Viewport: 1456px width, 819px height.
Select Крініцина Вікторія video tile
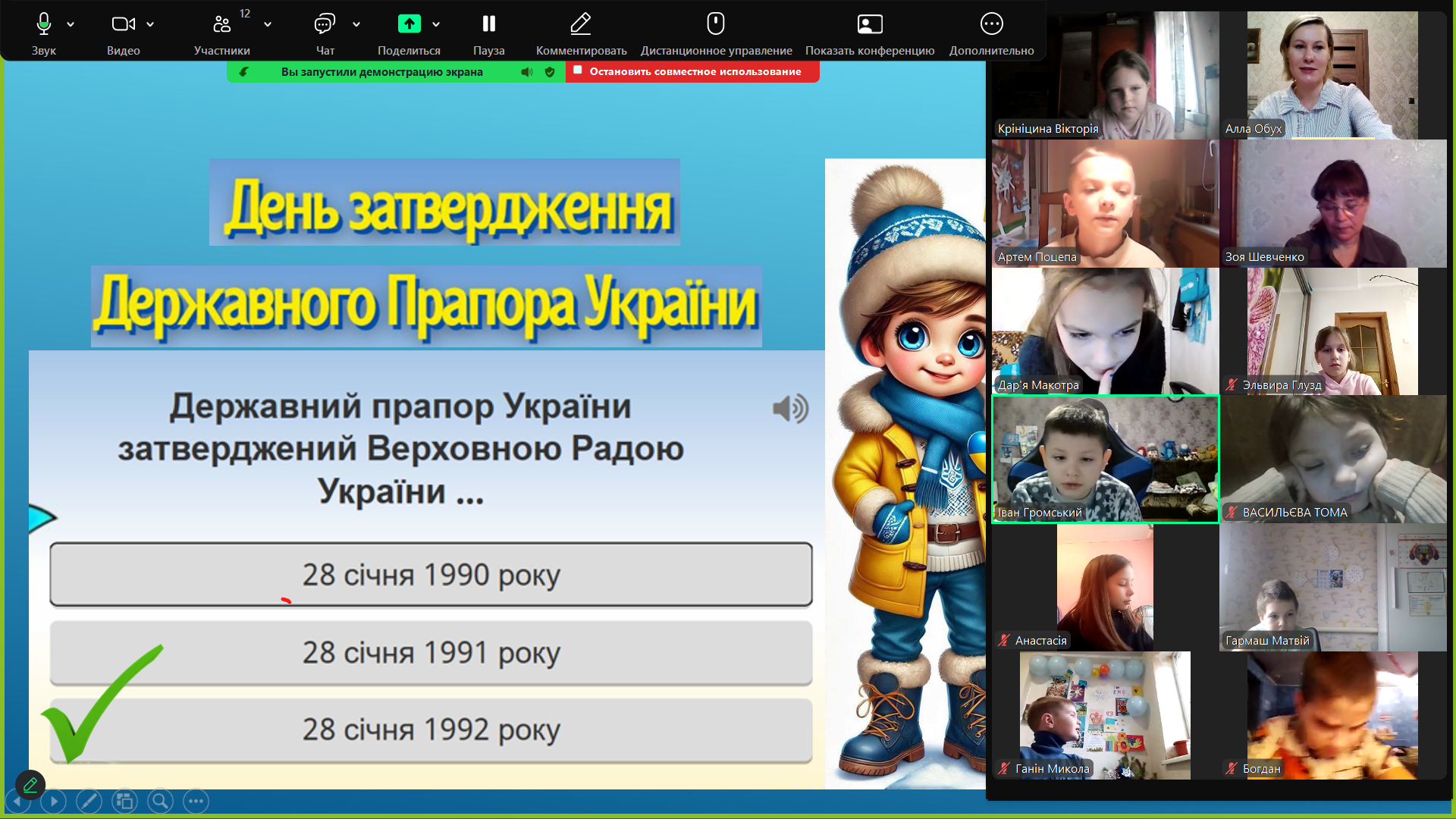1105,75
